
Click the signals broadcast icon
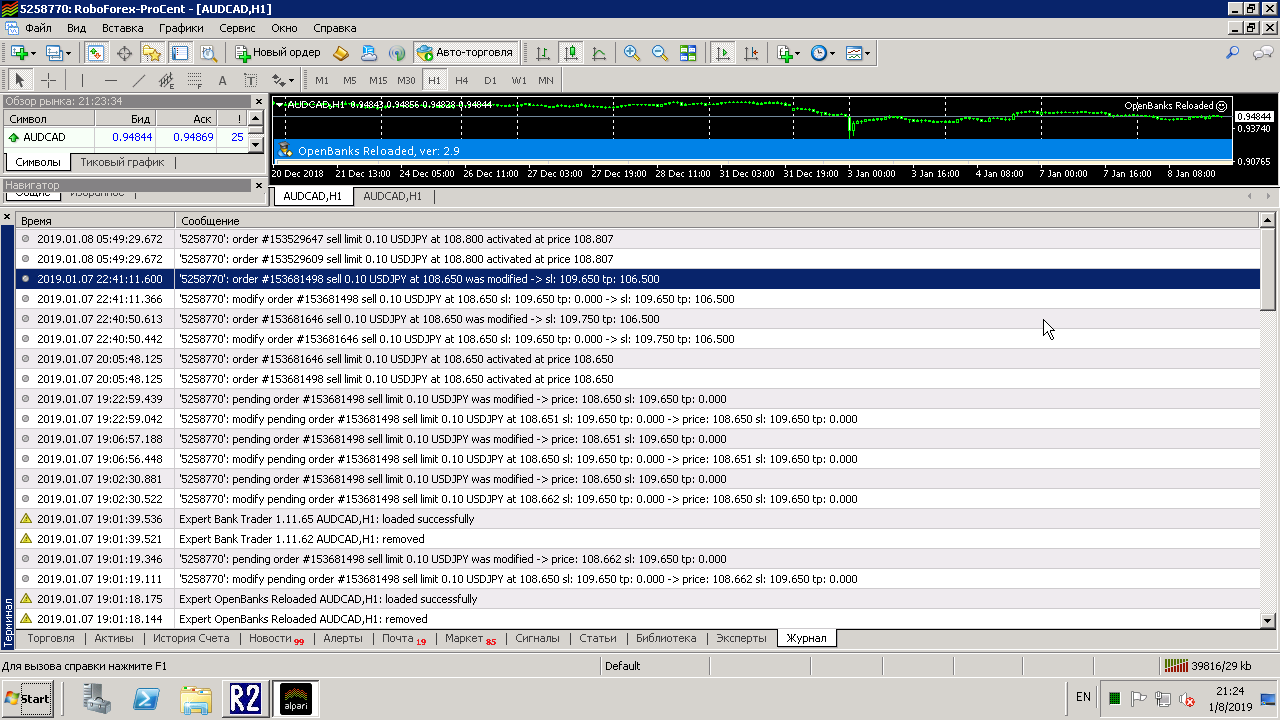pos(396,53)
